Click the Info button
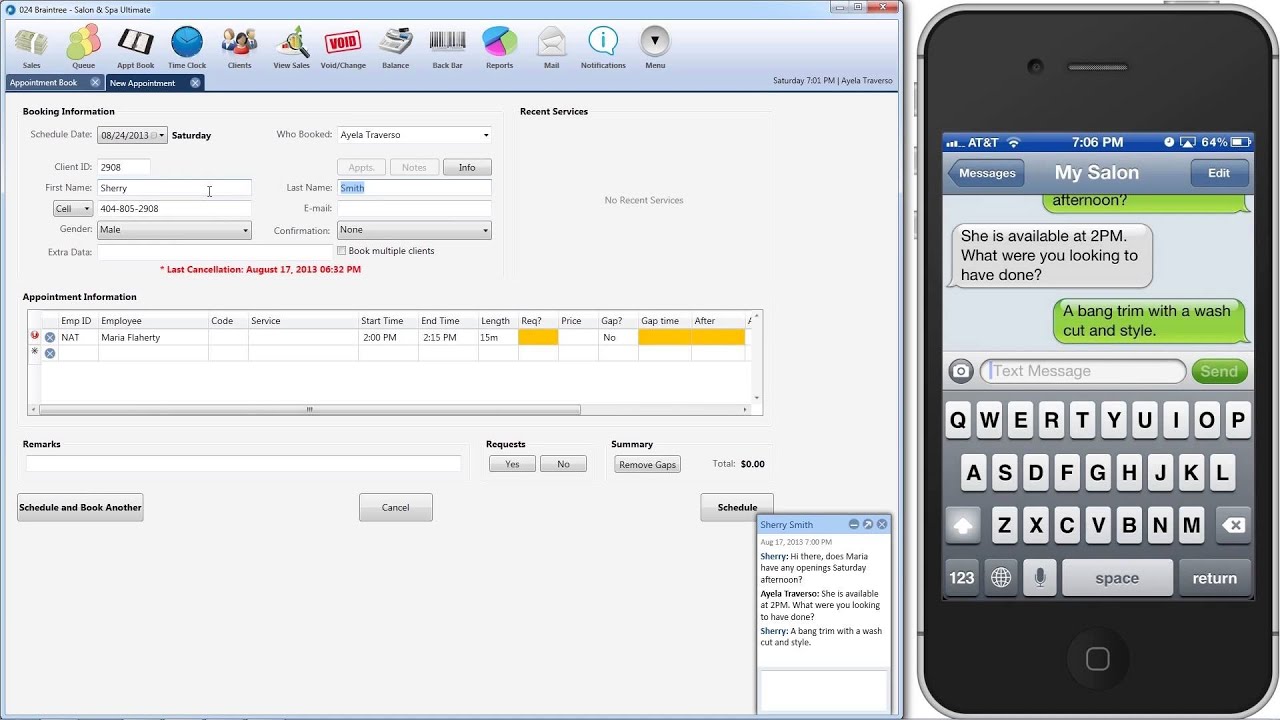Image resolution: width=1280 pixels, height=720 pixels. pos(467,167)
